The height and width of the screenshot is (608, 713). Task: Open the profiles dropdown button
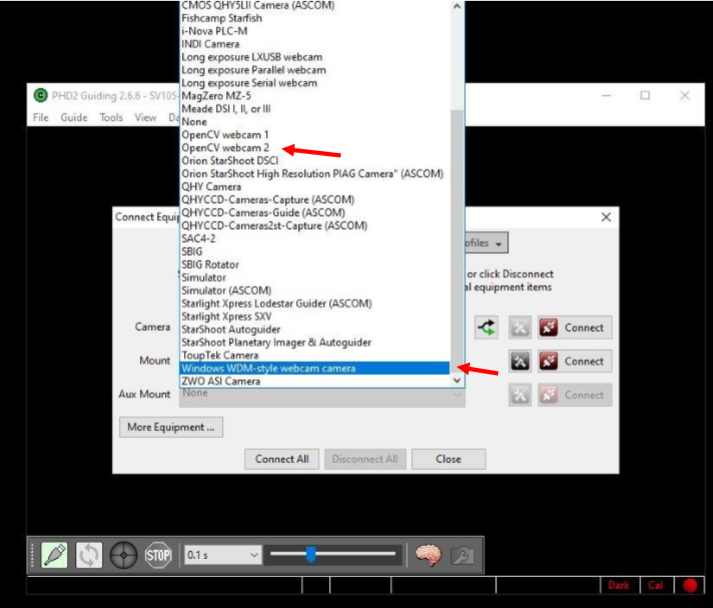pyautogui.click(x=486, y=243)
